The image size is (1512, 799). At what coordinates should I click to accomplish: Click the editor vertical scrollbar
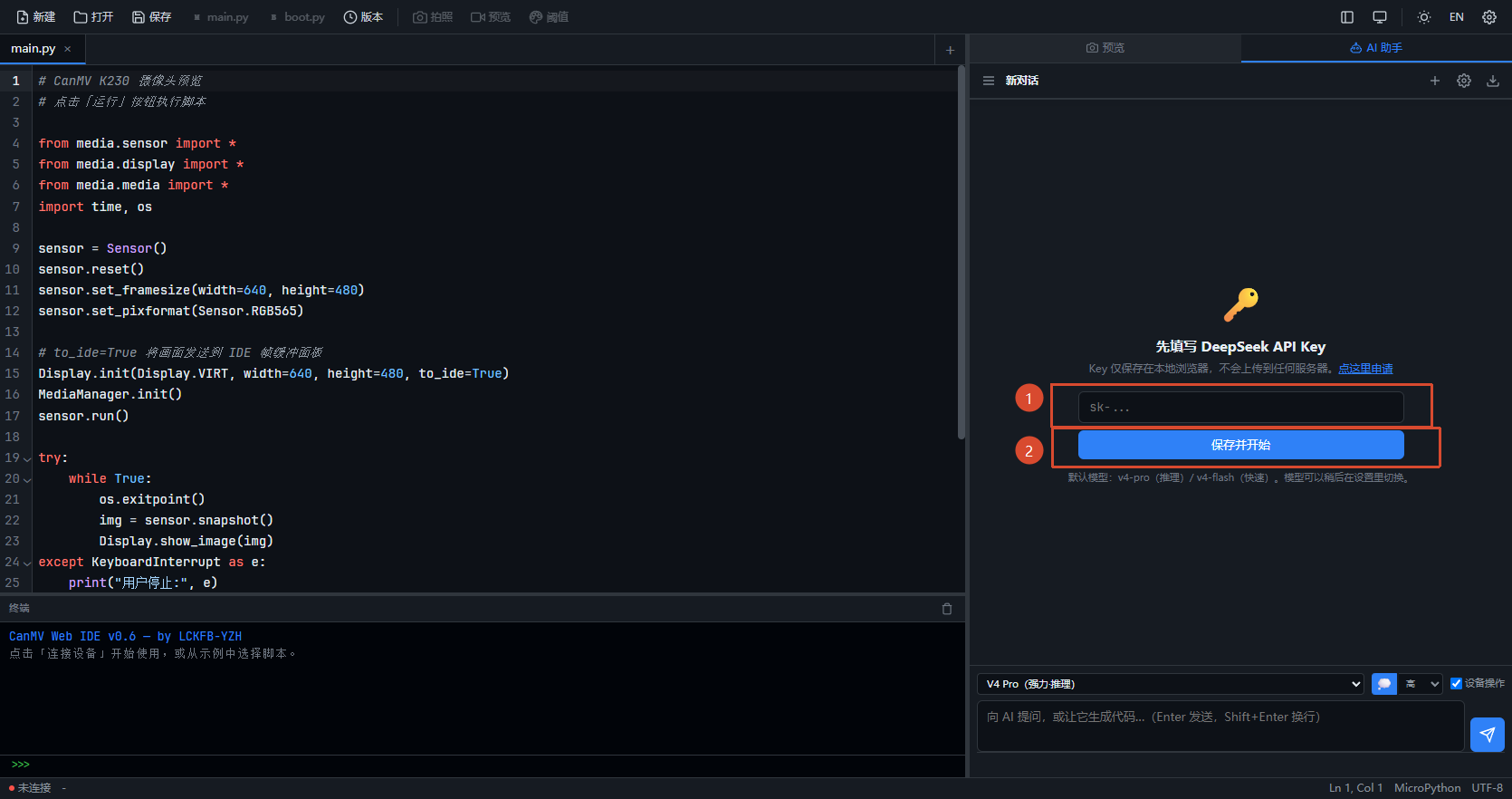click(961, 254)
